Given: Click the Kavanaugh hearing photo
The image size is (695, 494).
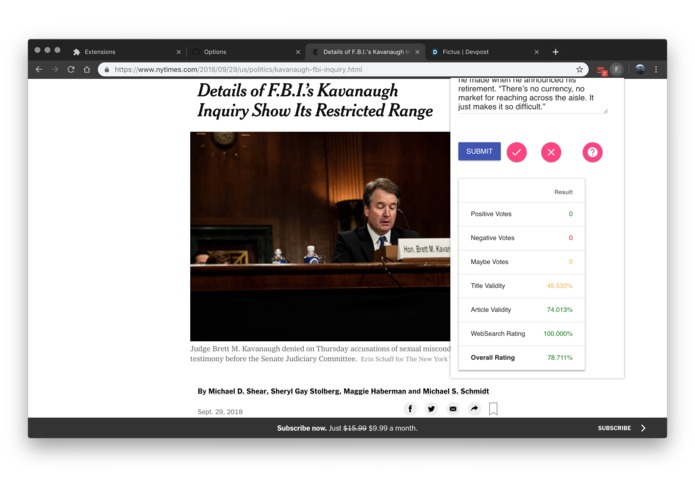Looking at the screenshot, I should click(320, 236).
